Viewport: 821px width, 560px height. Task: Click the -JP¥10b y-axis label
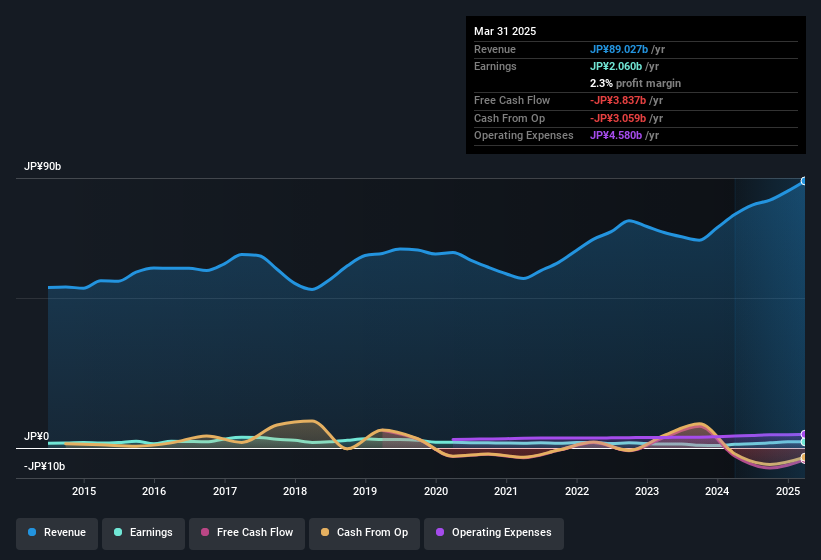click(x=45, y=466)
